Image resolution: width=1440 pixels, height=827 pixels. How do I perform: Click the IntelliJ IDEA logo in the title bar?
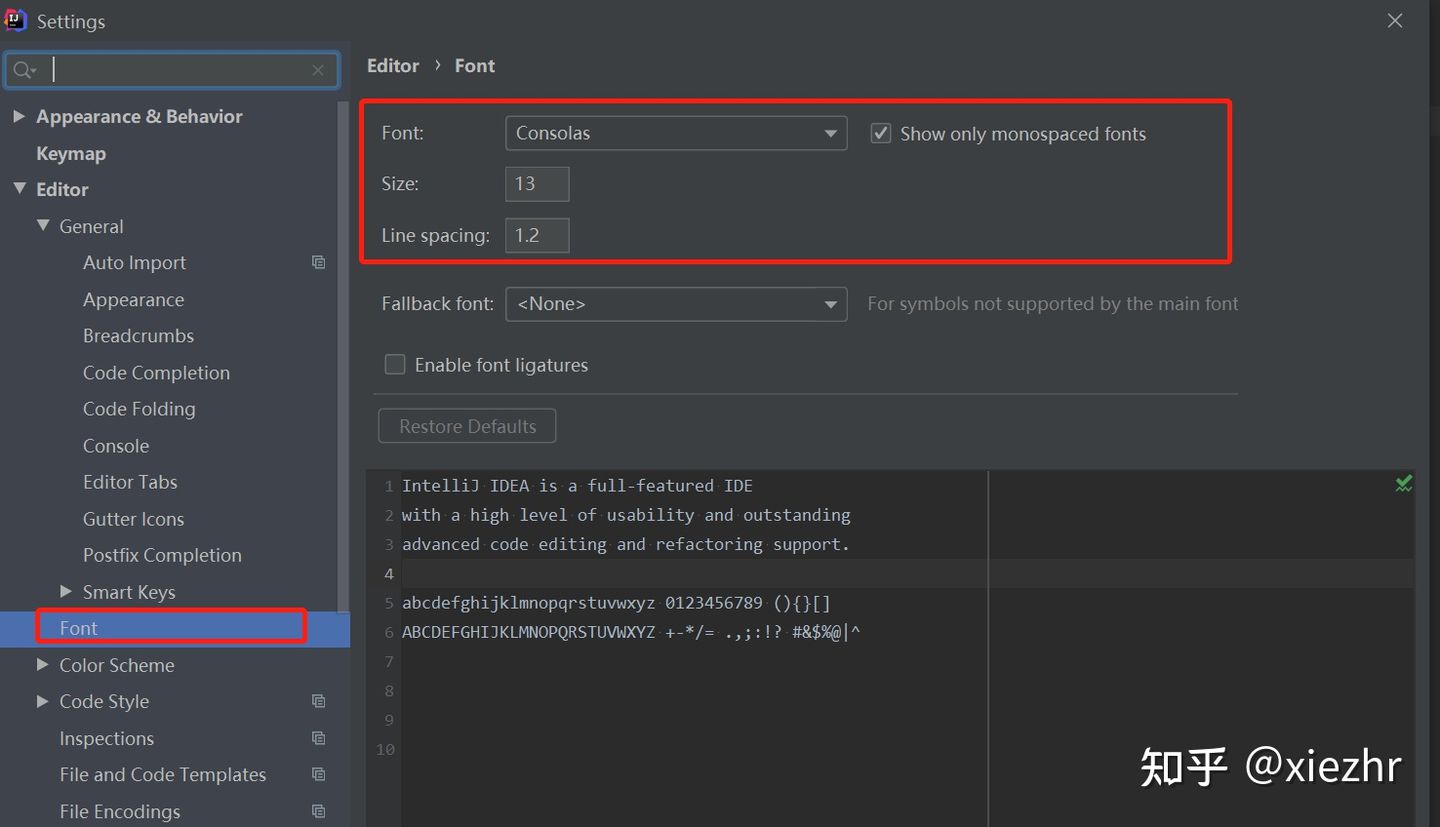pyautogui.click(x=14, y=20)
